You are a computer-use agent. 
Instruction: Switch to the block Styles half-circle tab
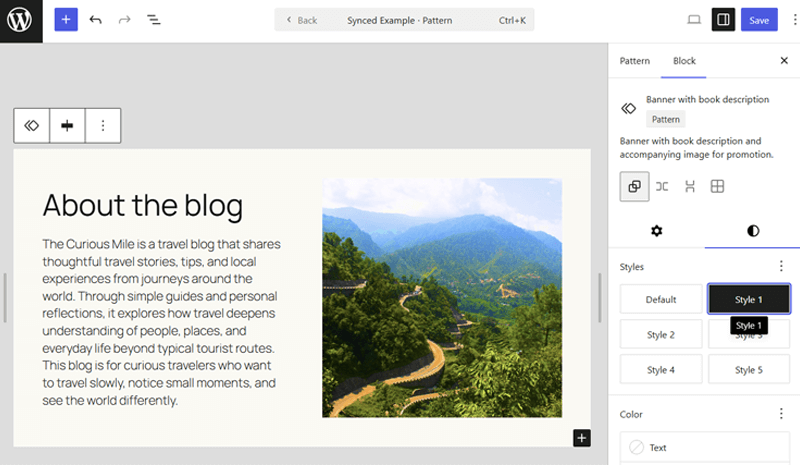(x=753, y=231)
